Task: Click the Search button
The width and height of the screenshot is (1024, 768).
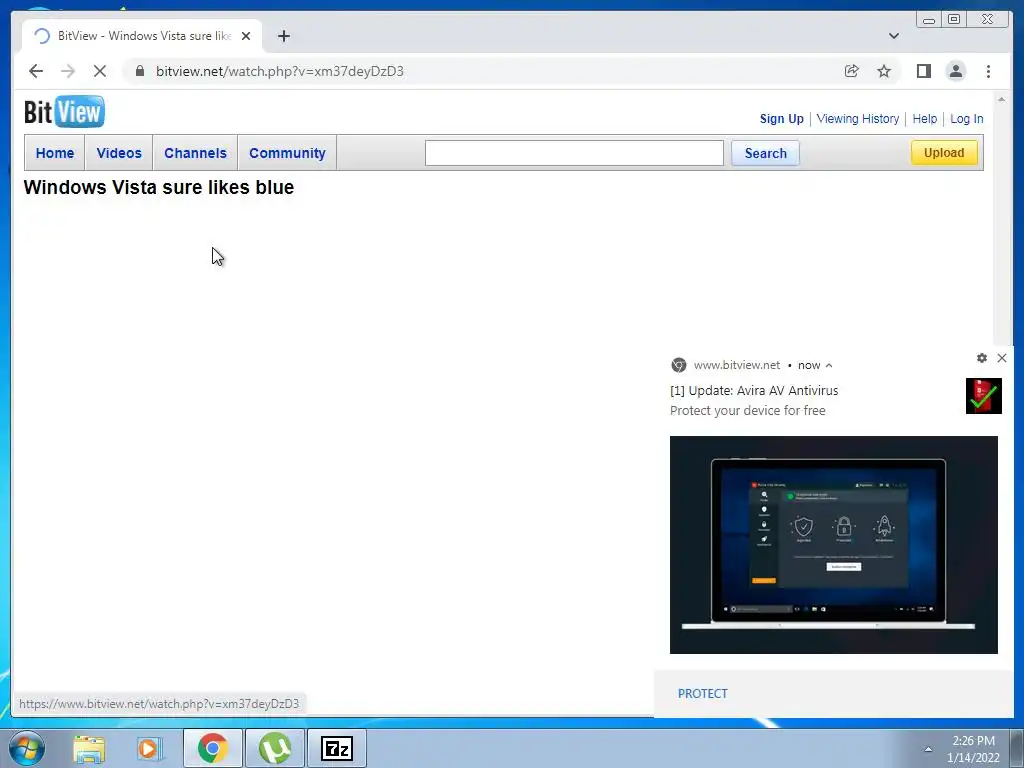Action: pyautogui.click(x=765, y=153)
